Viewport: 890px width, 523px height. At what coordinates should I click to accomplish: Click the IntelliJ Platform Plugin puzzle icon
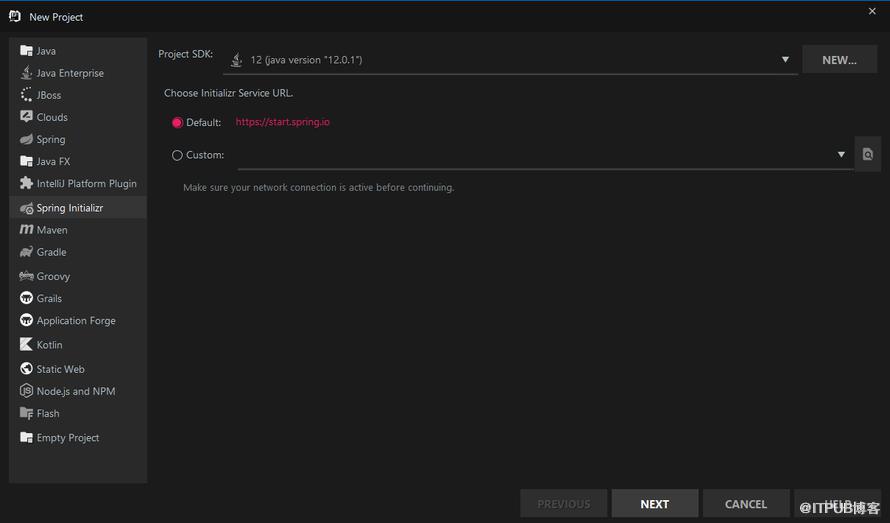[26, 183]
